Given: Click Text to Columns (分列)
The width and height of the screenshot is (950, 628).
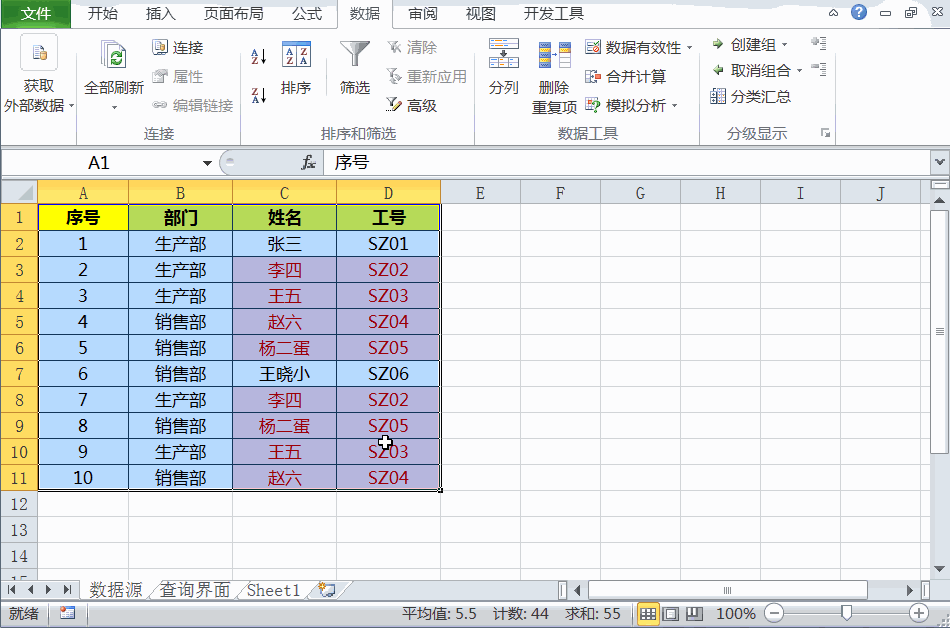Looking at the screenshot, I should [503, 67].
